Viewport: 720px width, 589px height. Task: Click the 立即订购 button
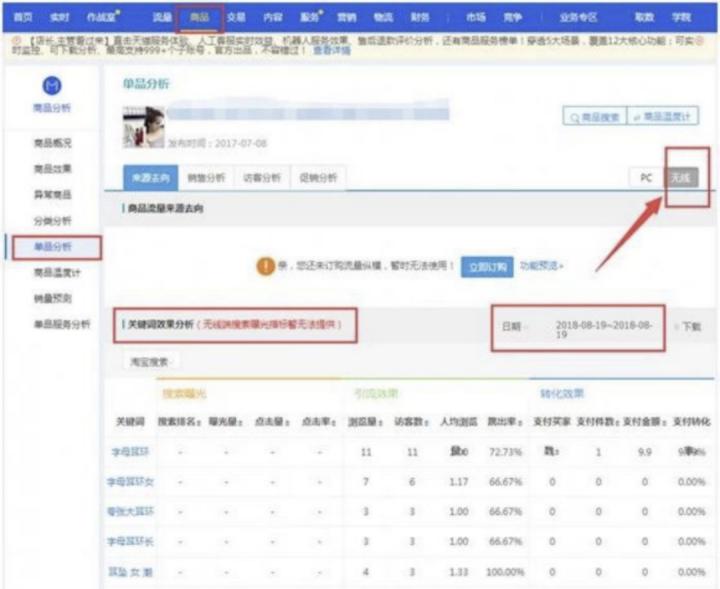tap(487, 267)
